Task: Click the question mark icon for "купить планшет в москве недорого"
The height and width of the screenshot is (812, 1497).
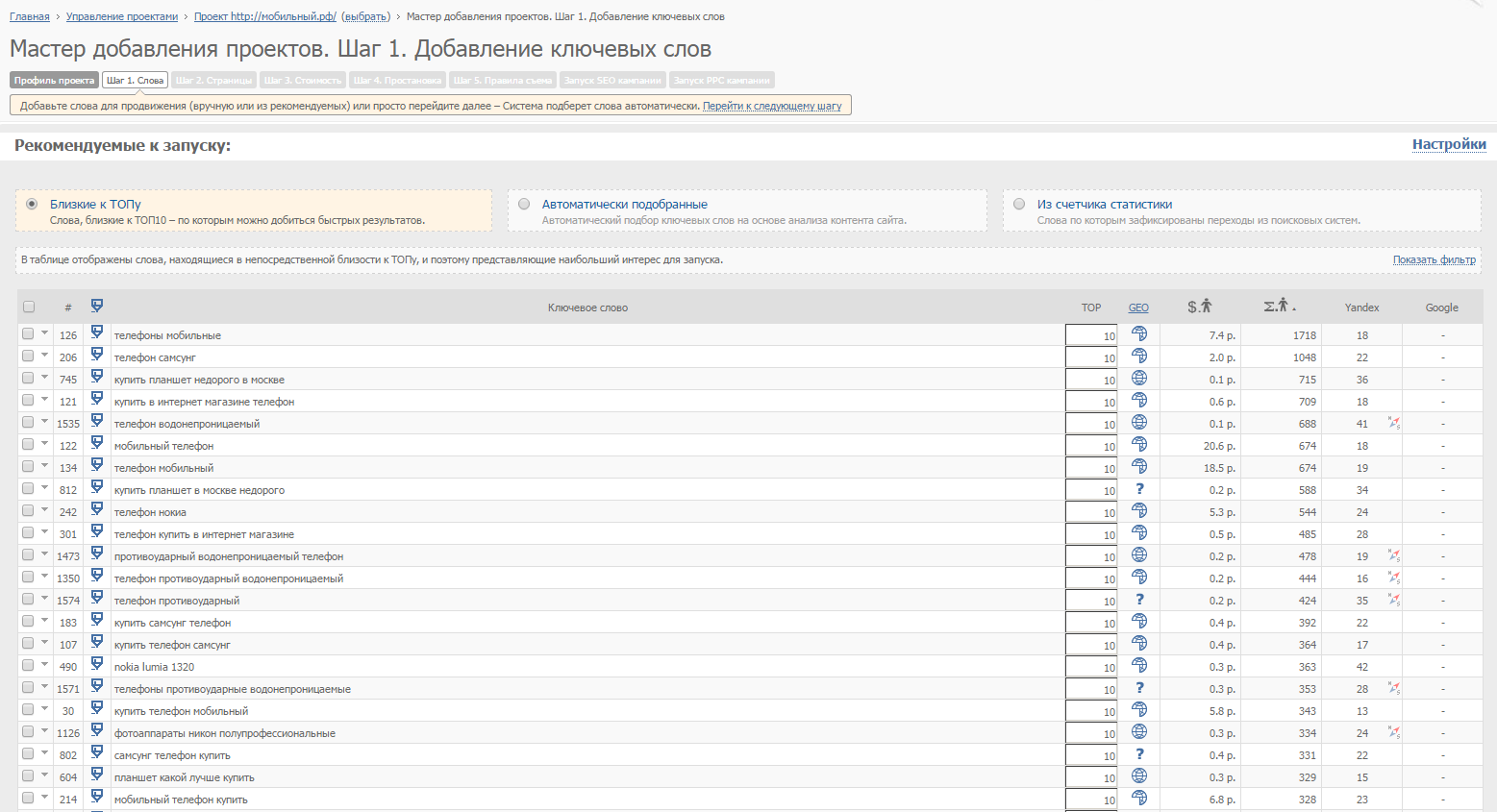Action: pyautogui.click(x=1139, y=489)
